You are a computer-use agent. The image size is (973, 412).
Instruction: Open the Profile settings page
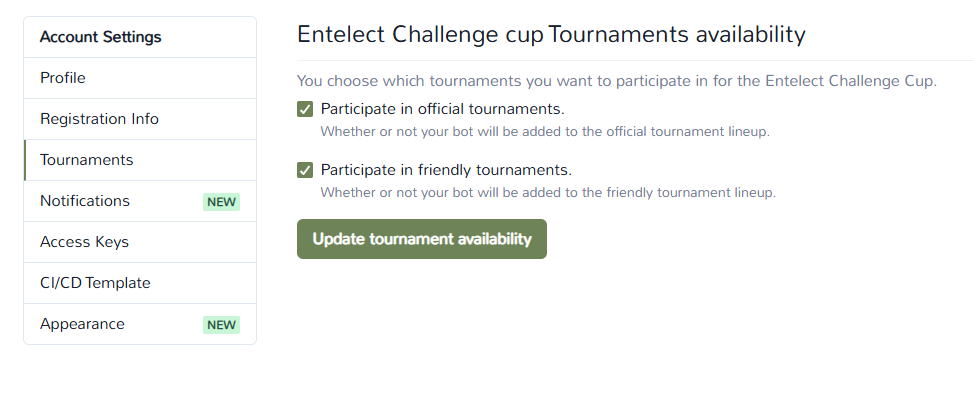pyautogui.click(x=140, y=78)
